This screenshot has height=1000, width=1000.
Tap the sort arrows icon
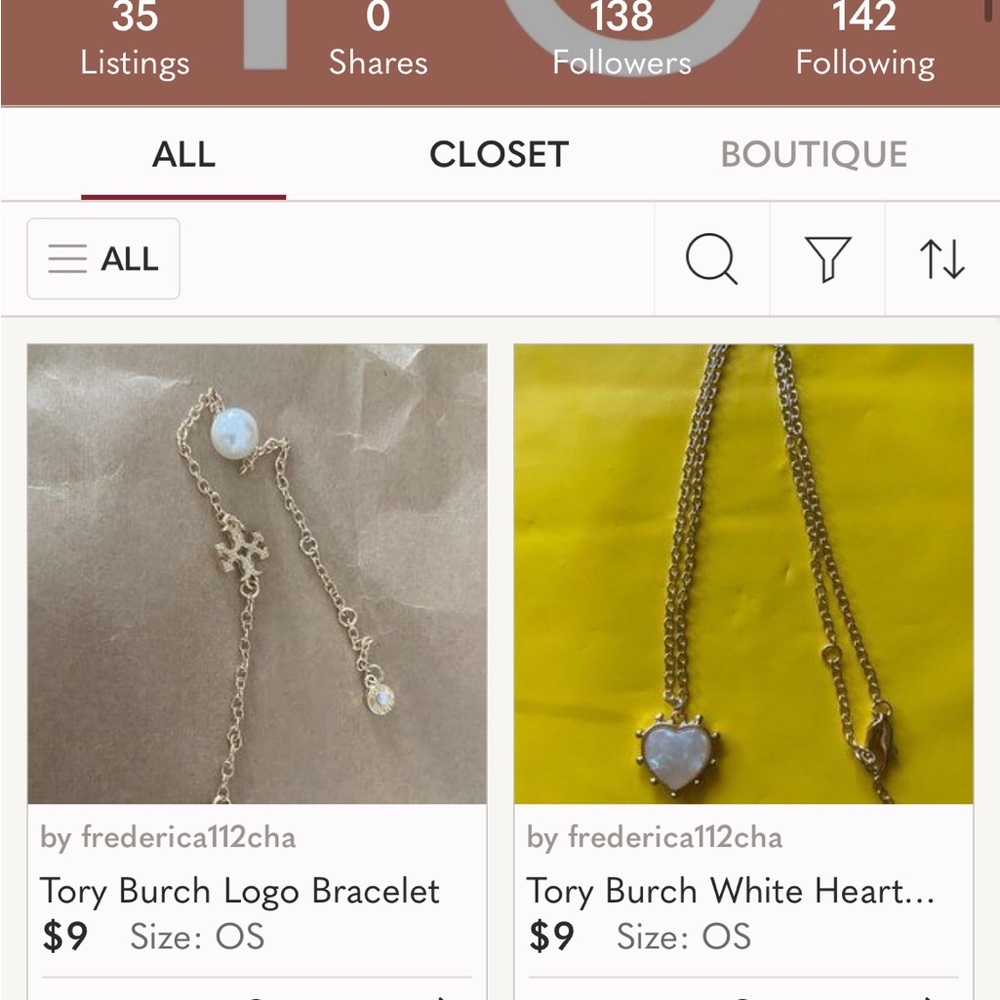coord(942,259)
